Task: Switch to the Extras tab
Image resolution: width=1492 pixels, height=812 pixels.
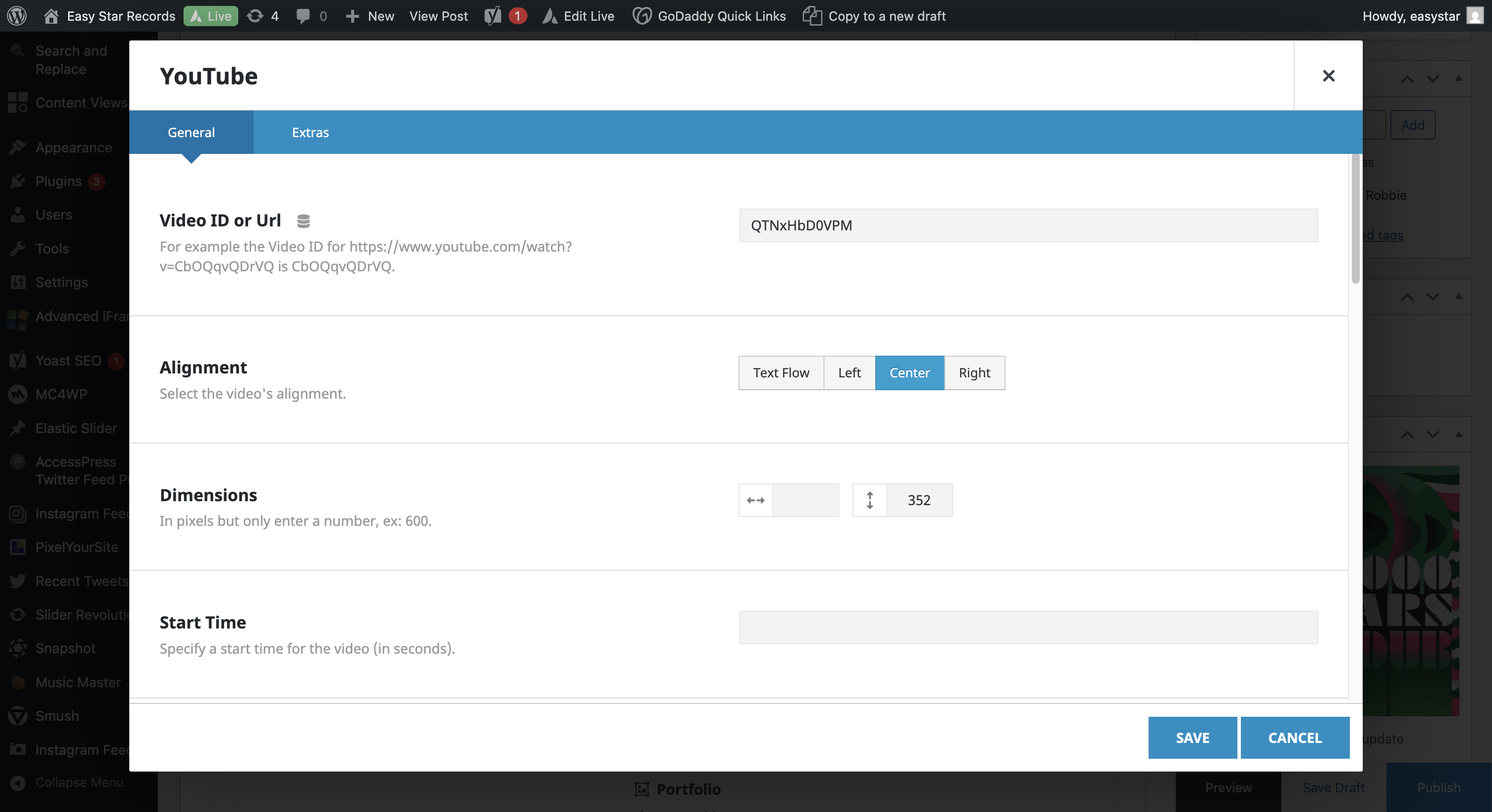Action: [x=310, y=132]
